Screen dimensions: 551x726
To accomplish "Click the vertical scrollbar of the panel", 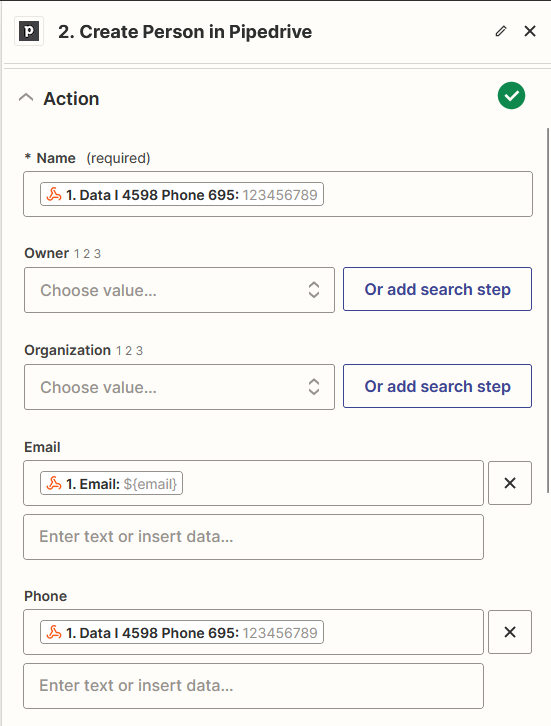I will click(x=548, y=310).
